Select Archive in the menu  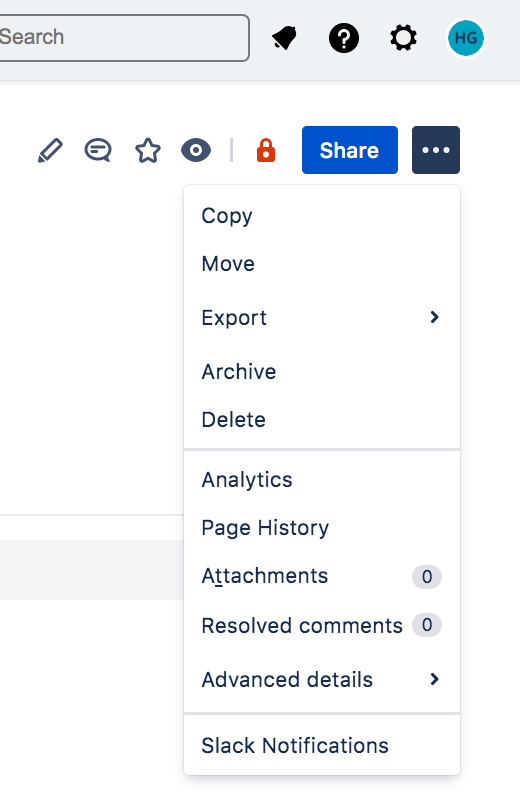pos(322,372)
